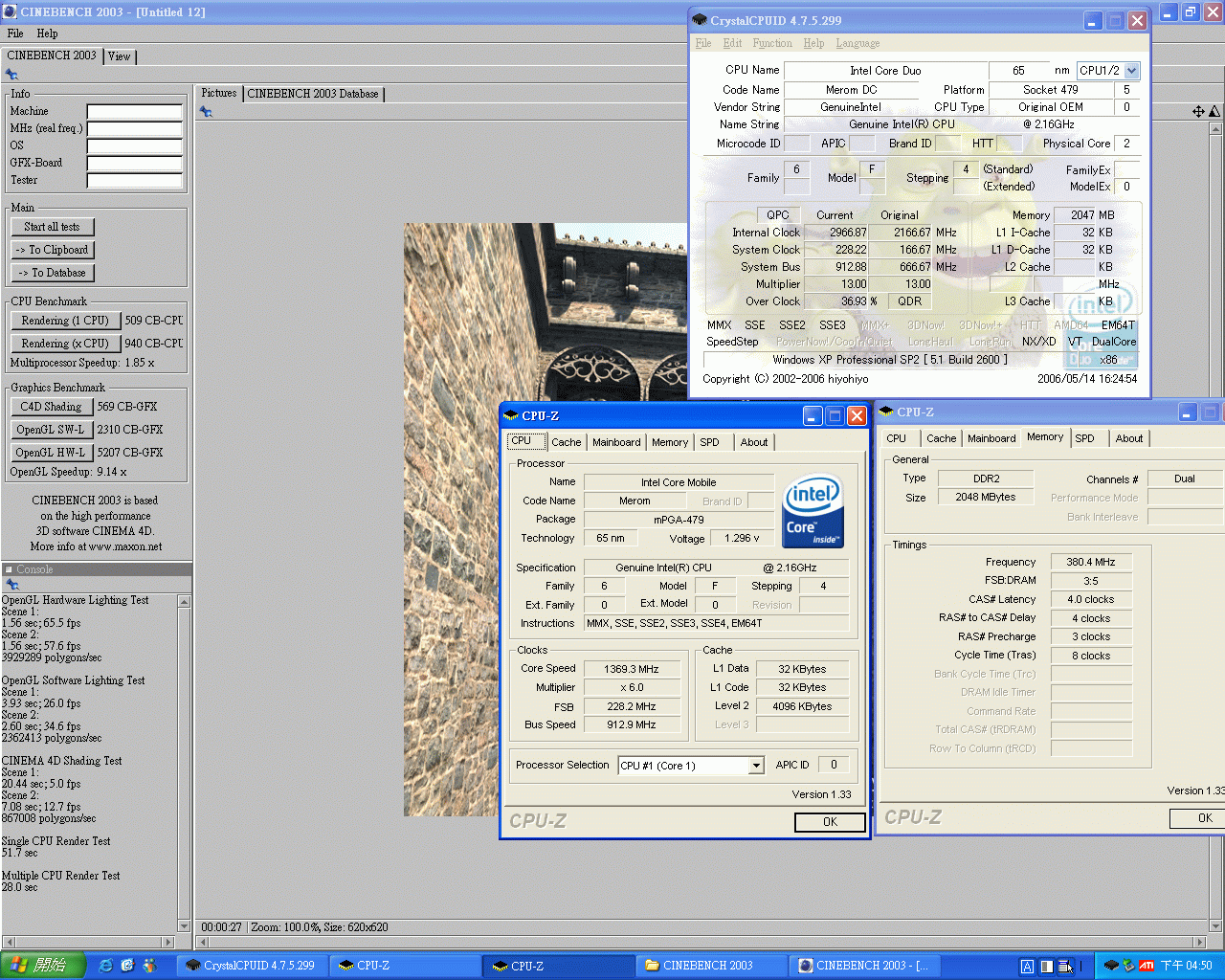Click the picture viewer scroll-up arrow
Image resolution: width=1225 pixels, height=980 pixels.
coord(1216,128)
